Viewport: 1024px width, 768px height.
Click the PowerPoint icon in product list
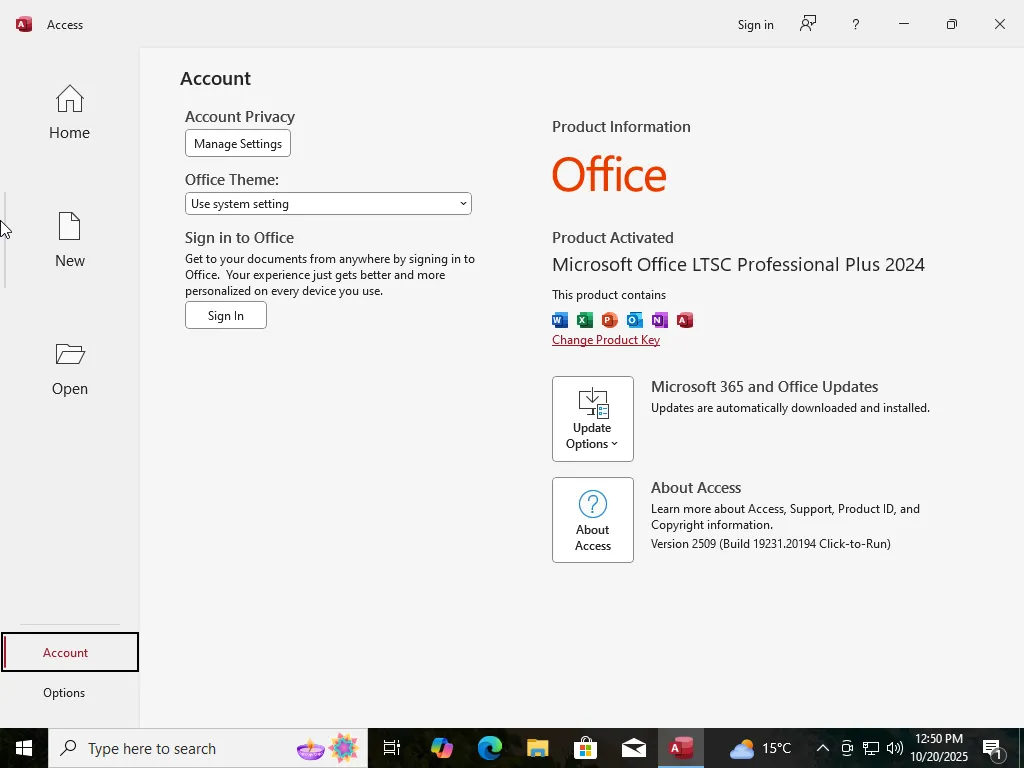click(x=609, y=320)
